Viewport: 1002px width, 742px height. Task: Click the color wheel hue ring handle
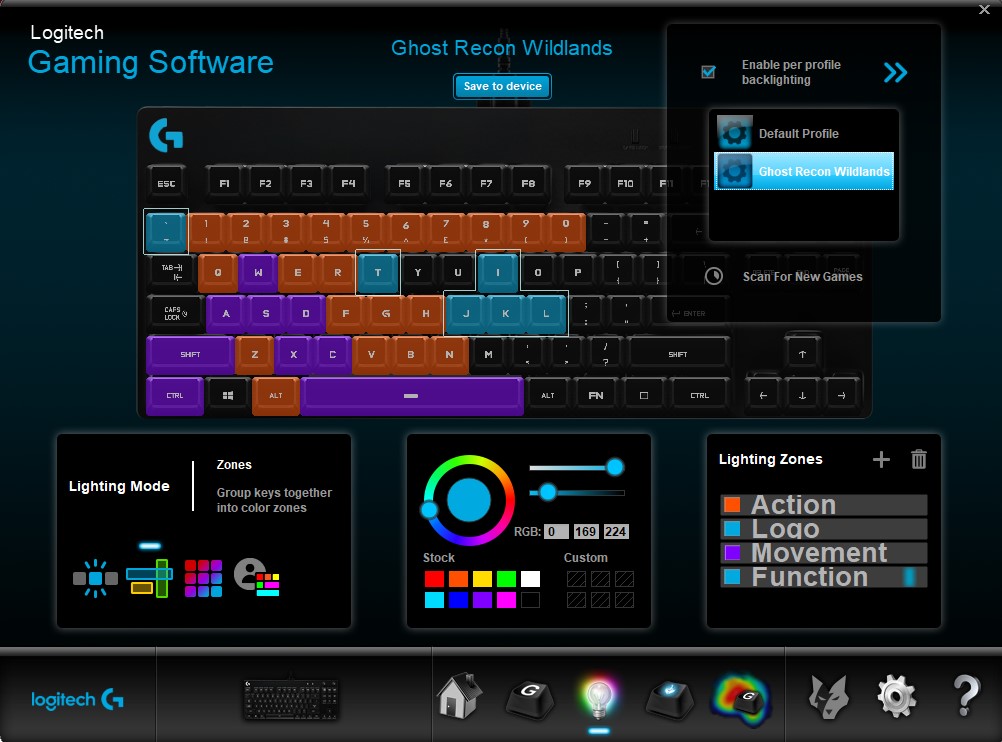click(x=429, y=509)
